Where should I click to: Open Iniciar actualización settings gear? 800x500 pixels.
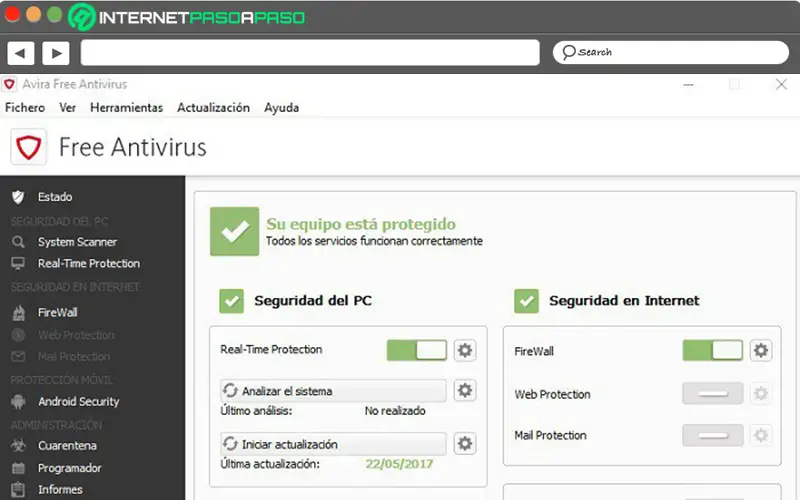click(x=465, y=443)
